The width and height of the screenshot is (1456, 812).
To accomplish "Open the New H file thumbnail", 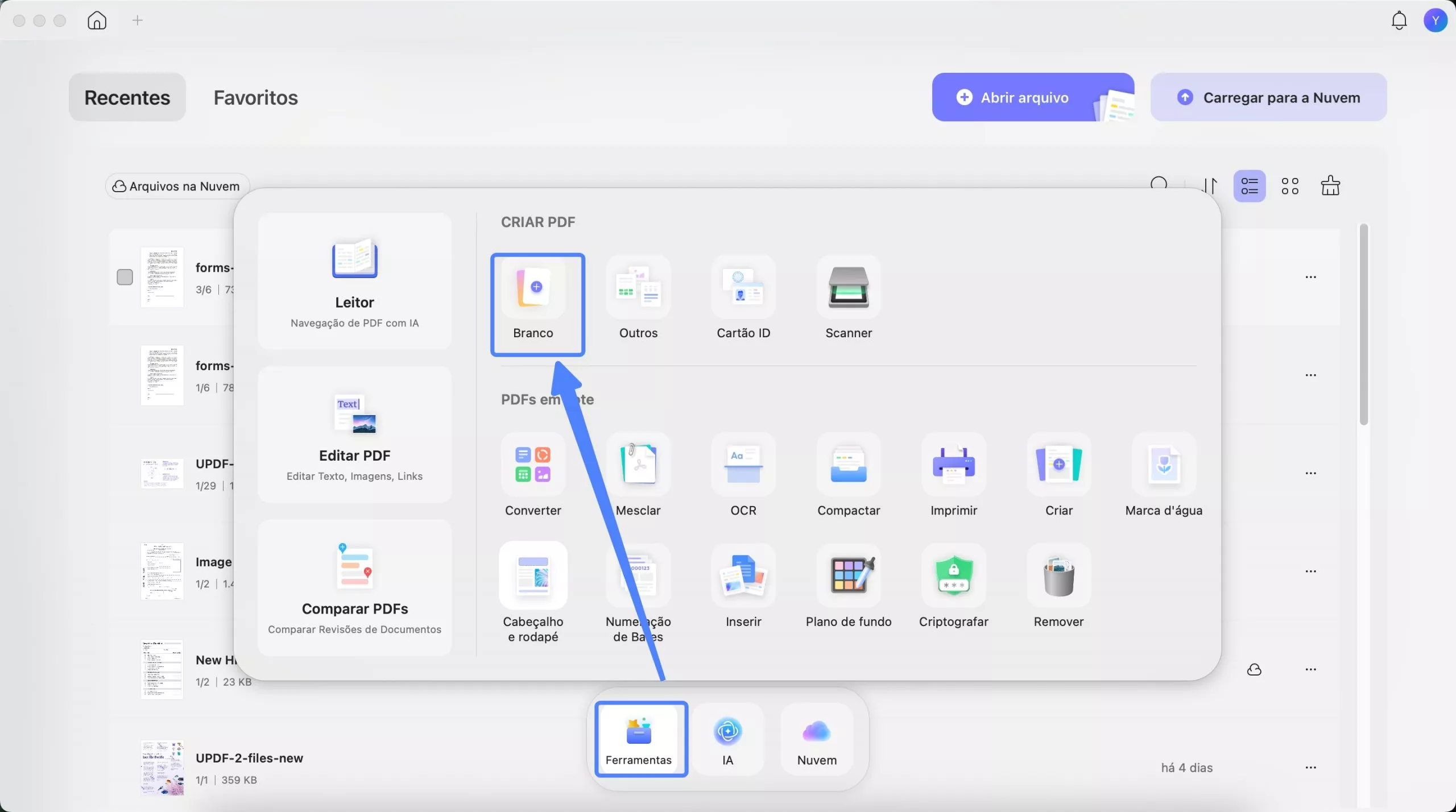I will pos(162,669).
